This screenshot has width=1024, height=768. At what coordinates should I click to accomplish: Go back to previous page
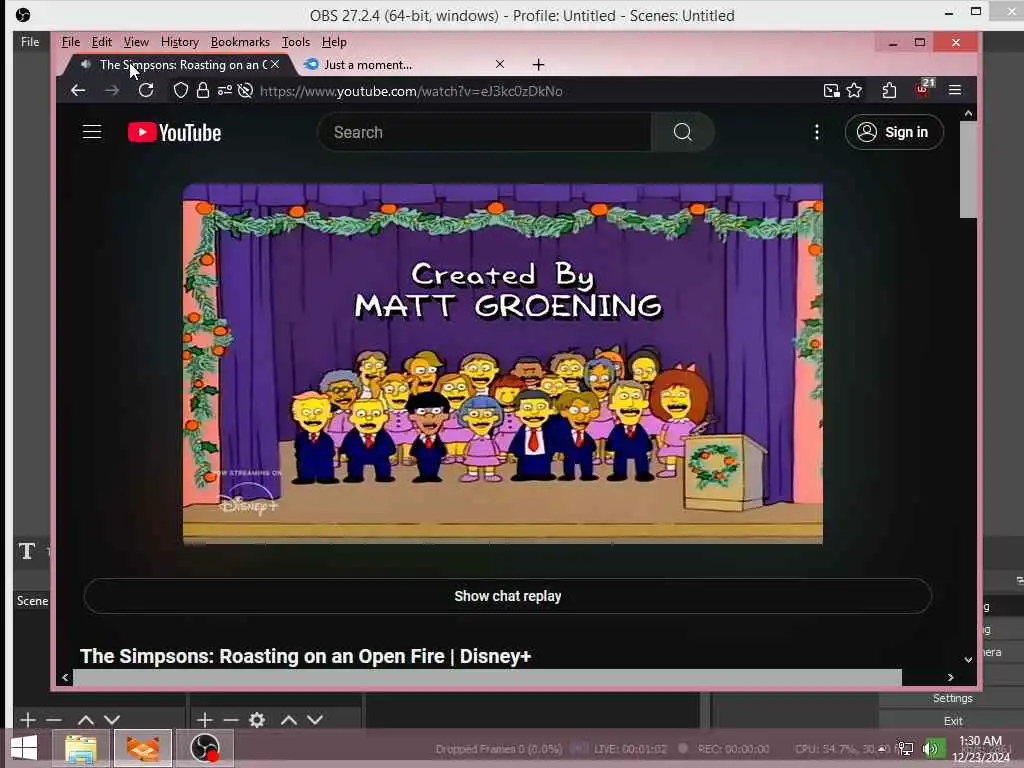(78, 91)
